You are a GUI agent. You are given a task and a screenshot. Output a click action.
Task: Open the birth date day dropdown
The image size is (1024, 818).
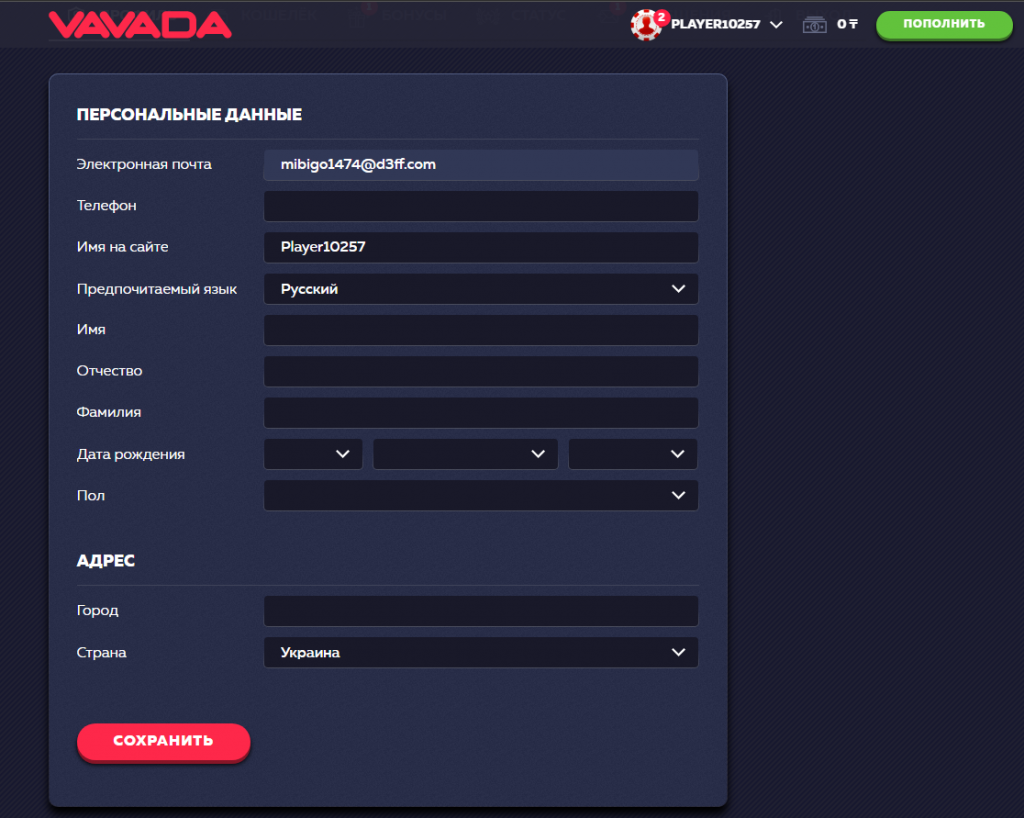313,454
